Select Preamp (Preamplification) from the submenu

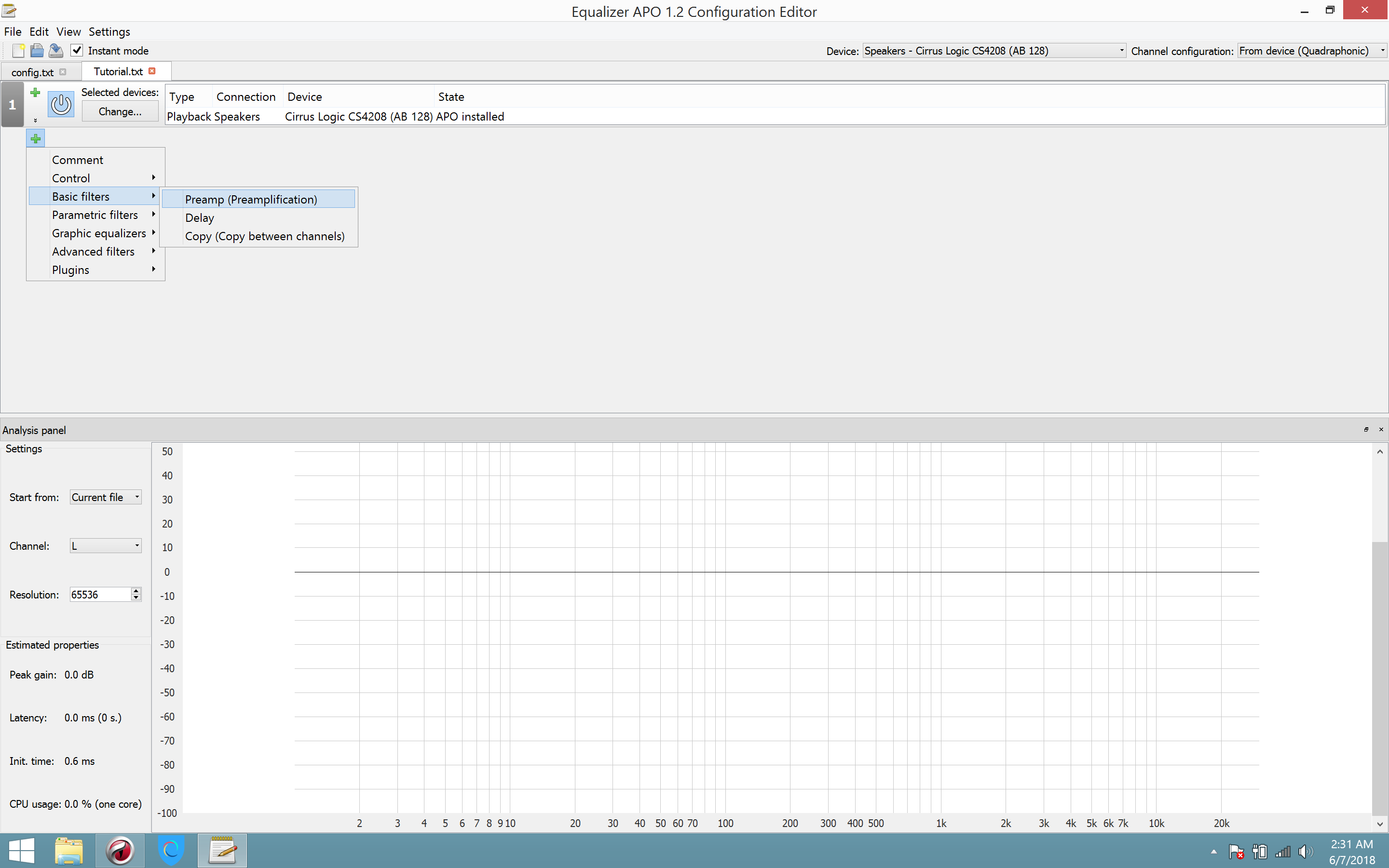click(x=251, y=199)
